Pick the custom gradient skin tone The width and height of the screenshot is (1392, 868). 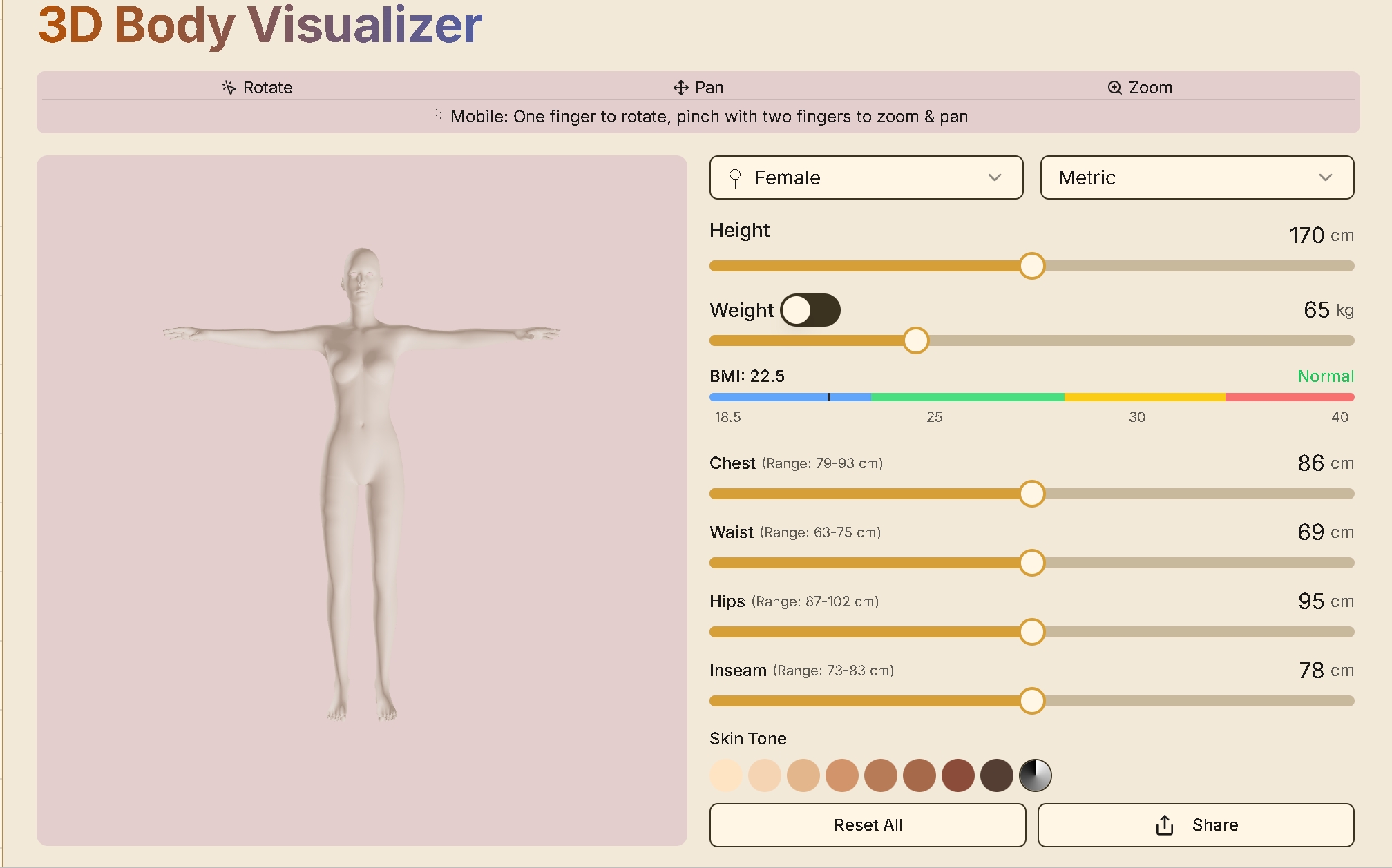click(1035, 775)
